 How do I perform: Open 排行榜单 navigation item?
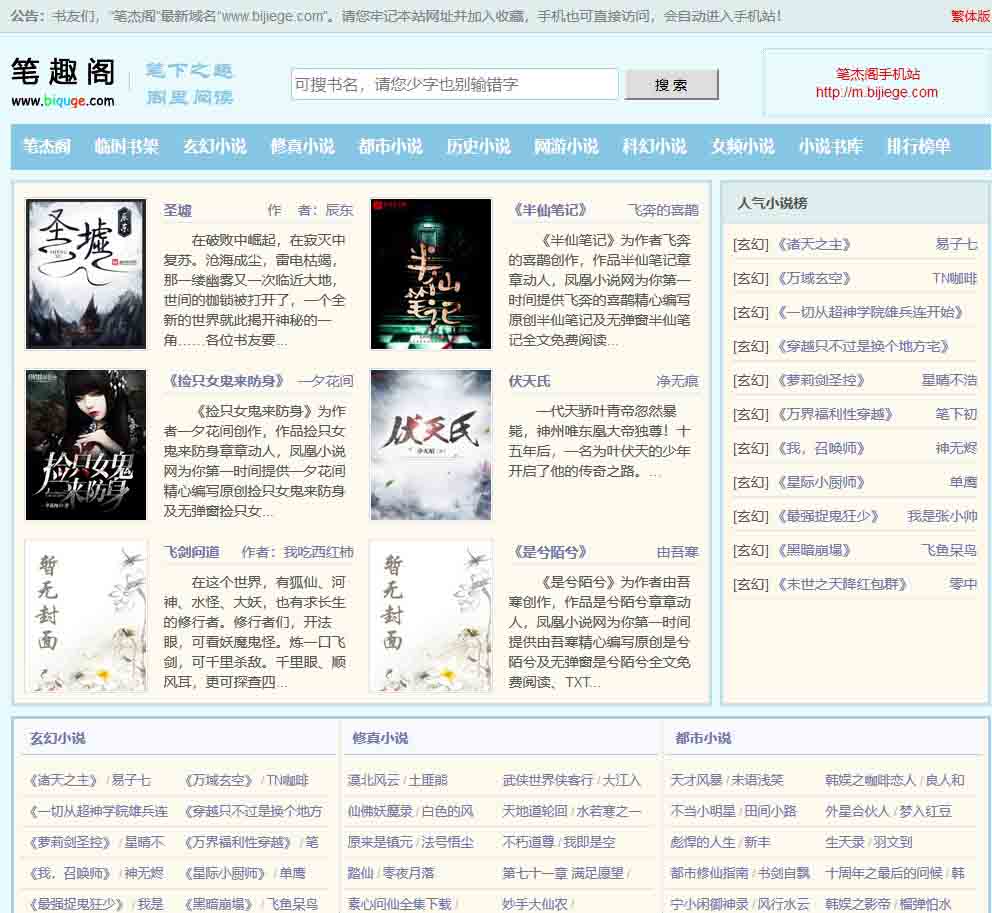click(x=918, y=147)
